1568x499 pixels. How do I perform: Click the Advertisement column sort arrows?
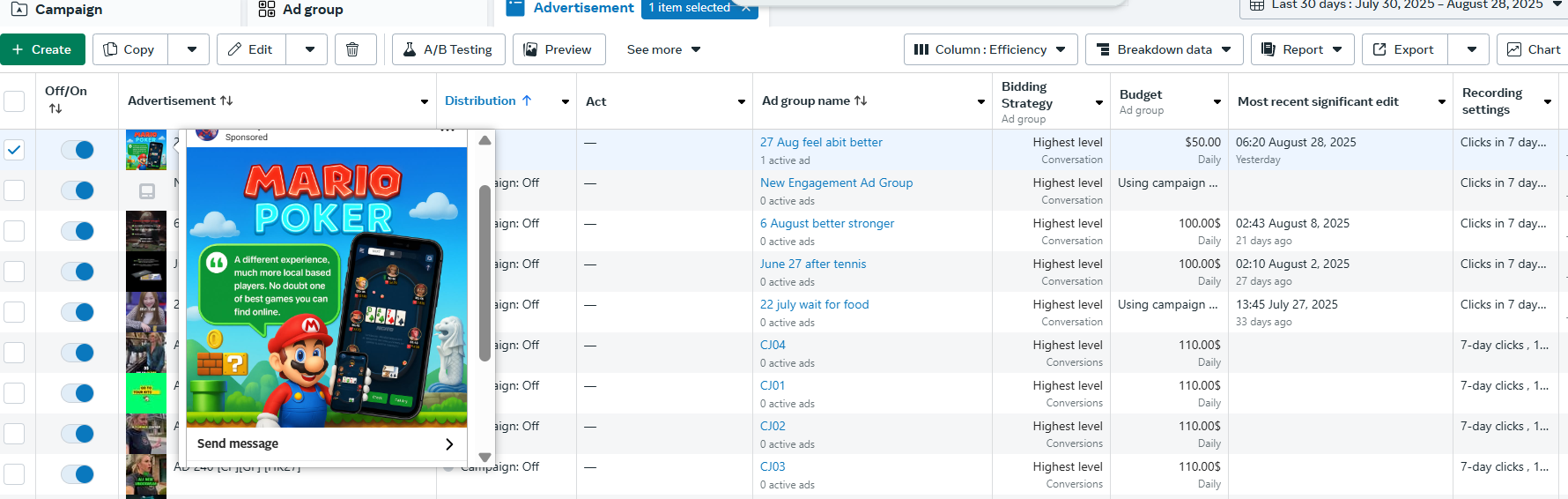[226, 101]
